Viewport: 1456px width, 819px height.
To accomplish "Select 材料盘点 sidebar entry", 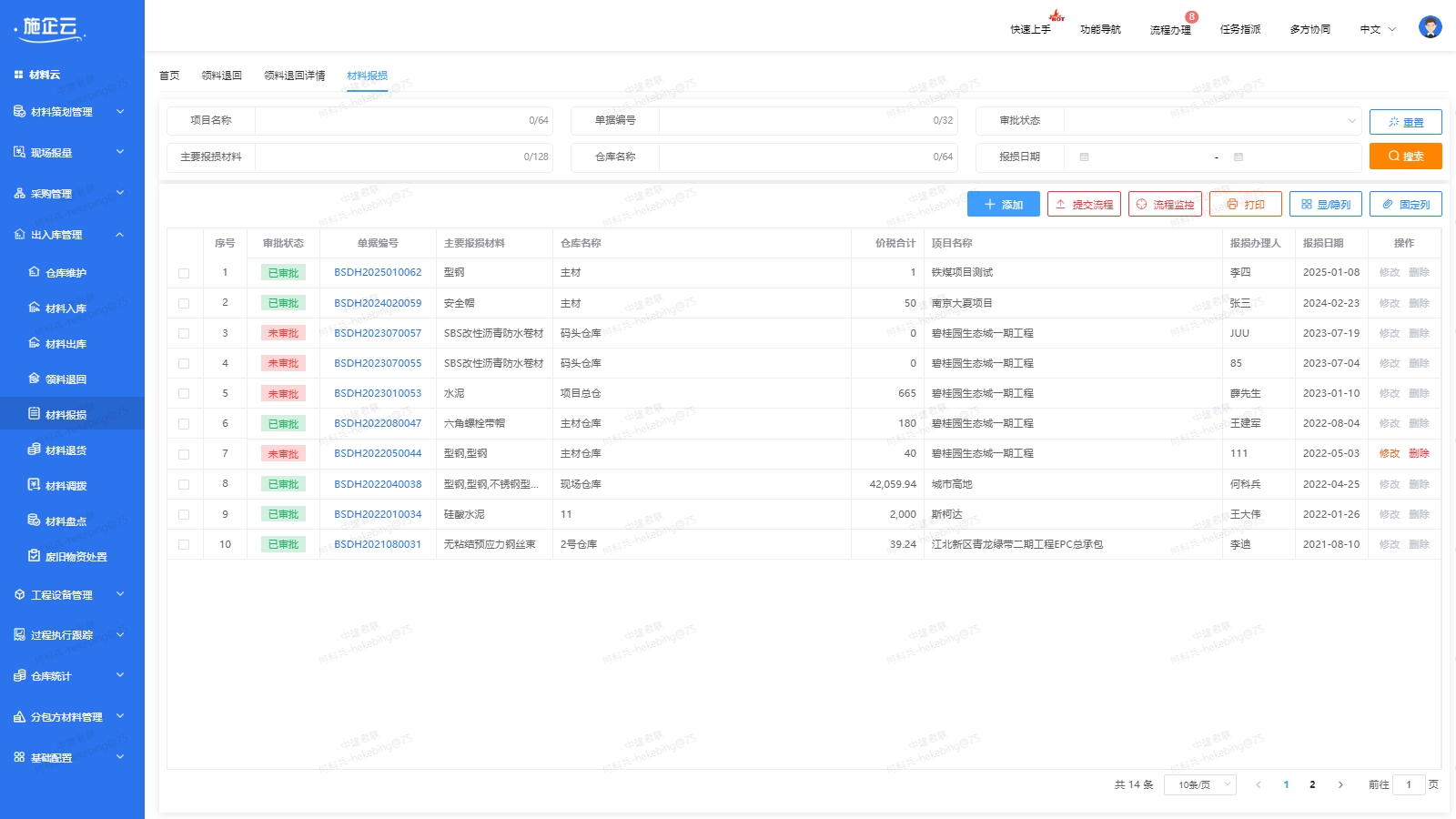I will (x=66, y=521).
